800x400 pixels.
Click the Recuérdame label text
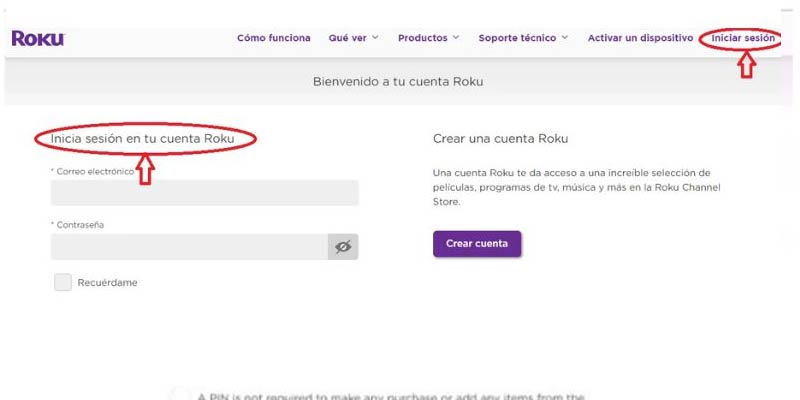pos(107,283)
